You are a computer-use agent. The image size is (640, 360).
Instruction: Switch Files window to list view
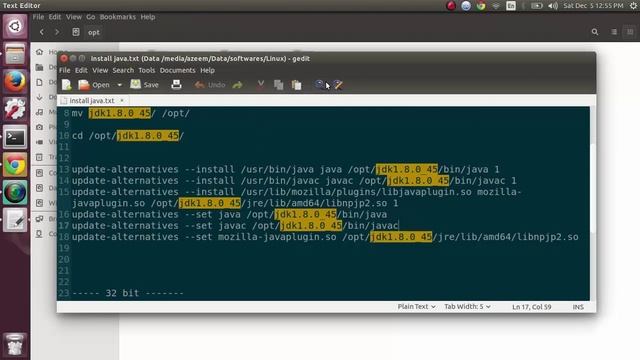coord(614,32)
